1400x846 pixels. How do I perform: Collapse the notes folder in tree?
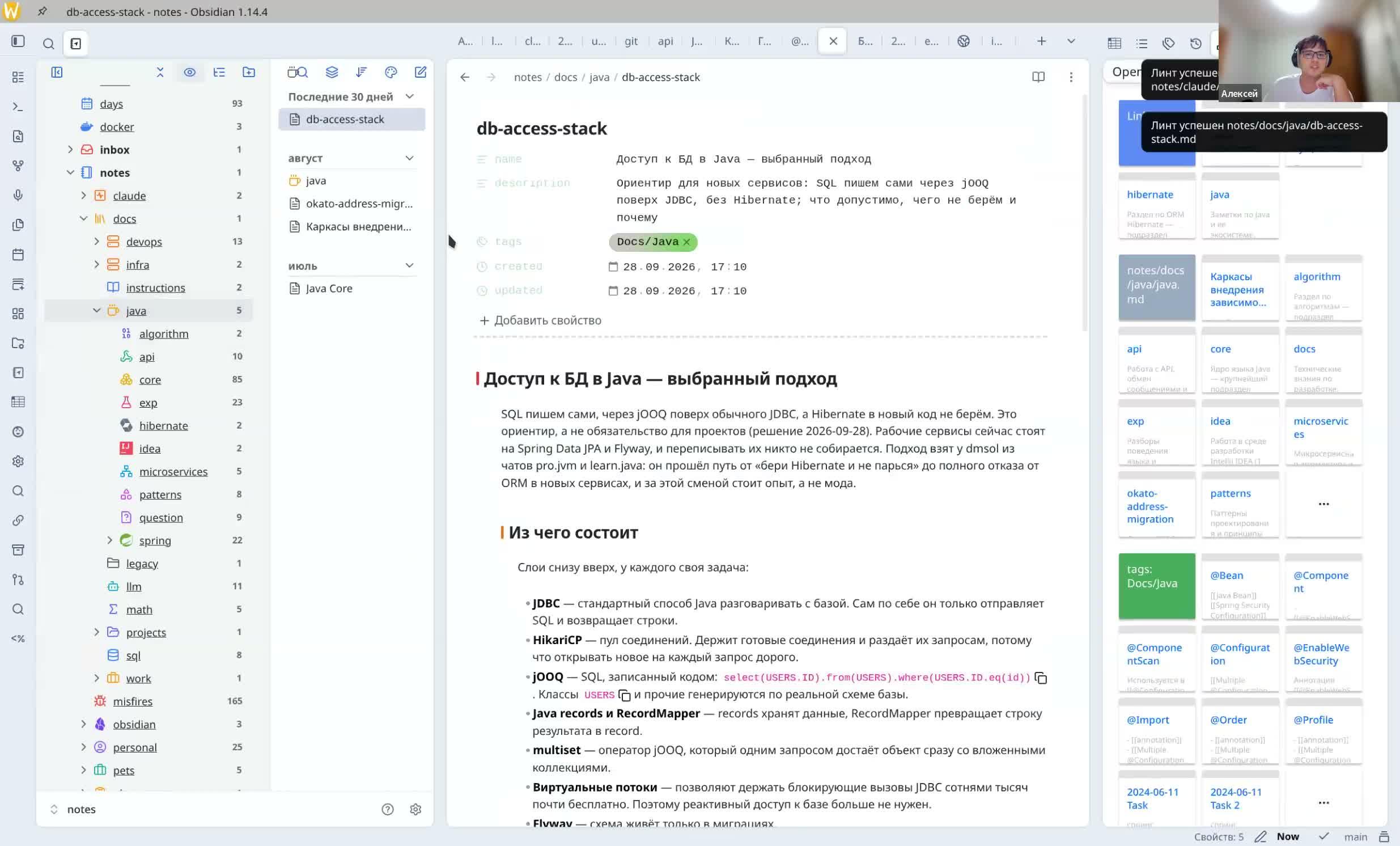click(70, 172)
